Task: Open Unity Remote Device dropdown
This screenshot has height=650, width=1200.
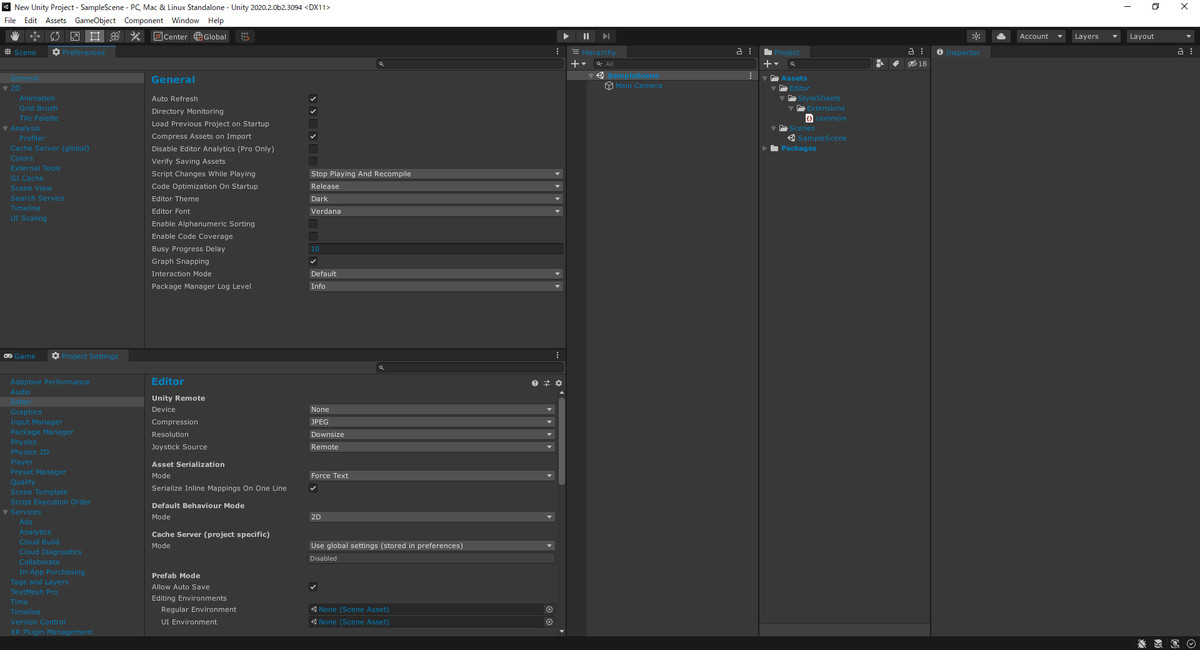Action: [431, 409]
